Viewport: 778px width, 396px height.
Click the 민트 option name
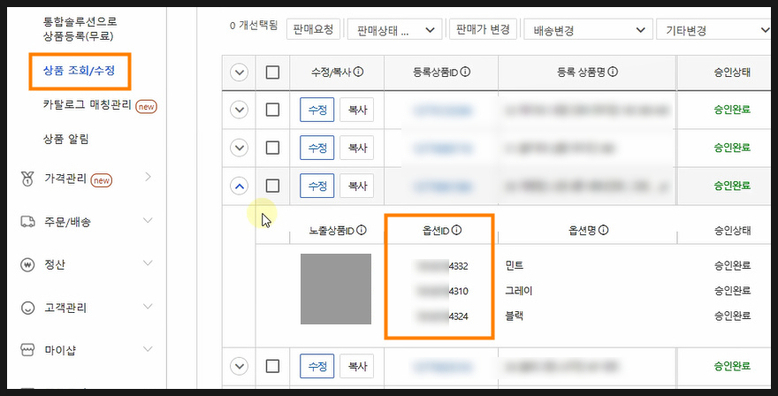(515, 265)
